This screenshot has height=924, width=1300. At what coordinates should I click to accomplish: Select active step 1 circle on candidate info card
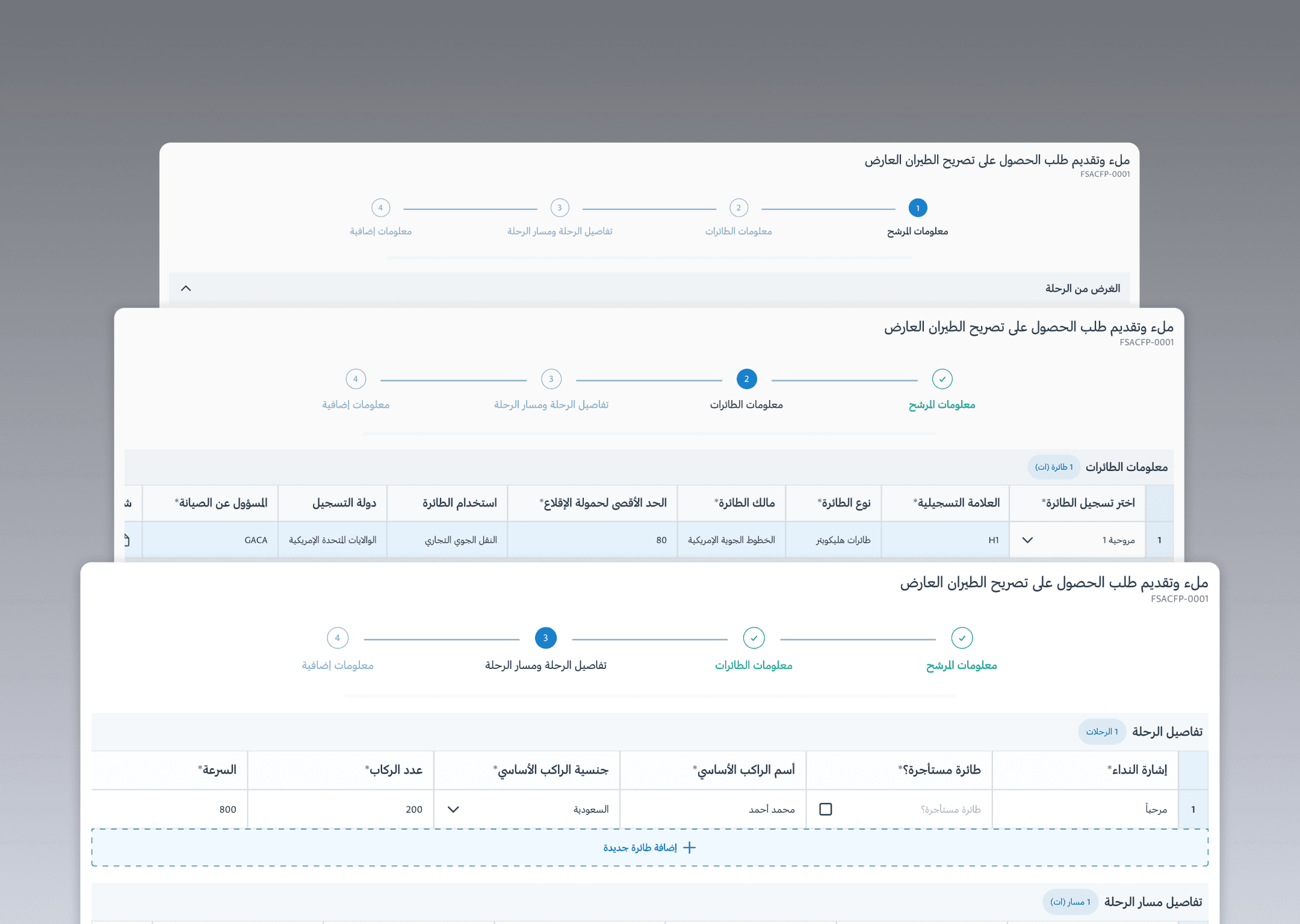point(917,208)
